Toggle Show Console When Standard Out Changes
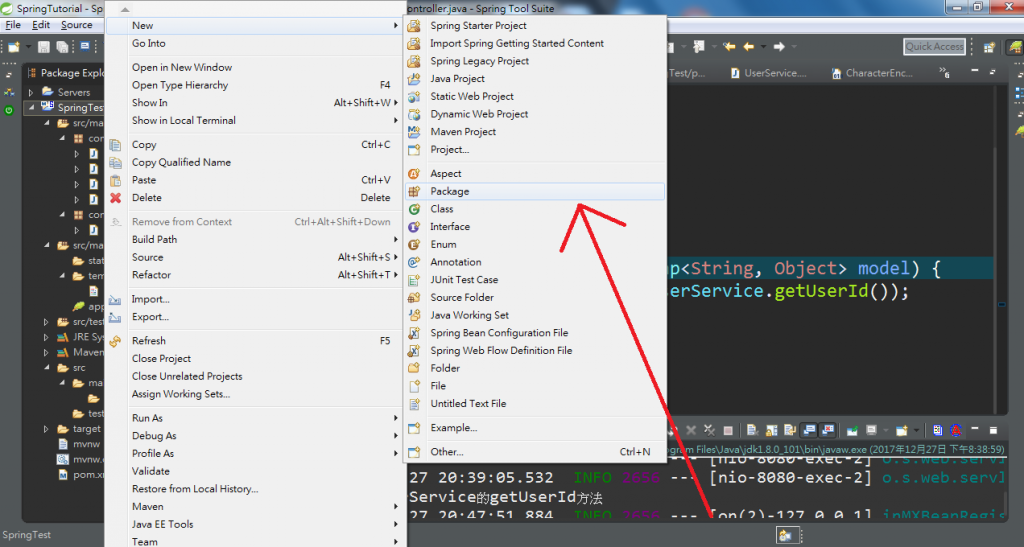Screen dimensions: 1024x547 coord(808,430)
